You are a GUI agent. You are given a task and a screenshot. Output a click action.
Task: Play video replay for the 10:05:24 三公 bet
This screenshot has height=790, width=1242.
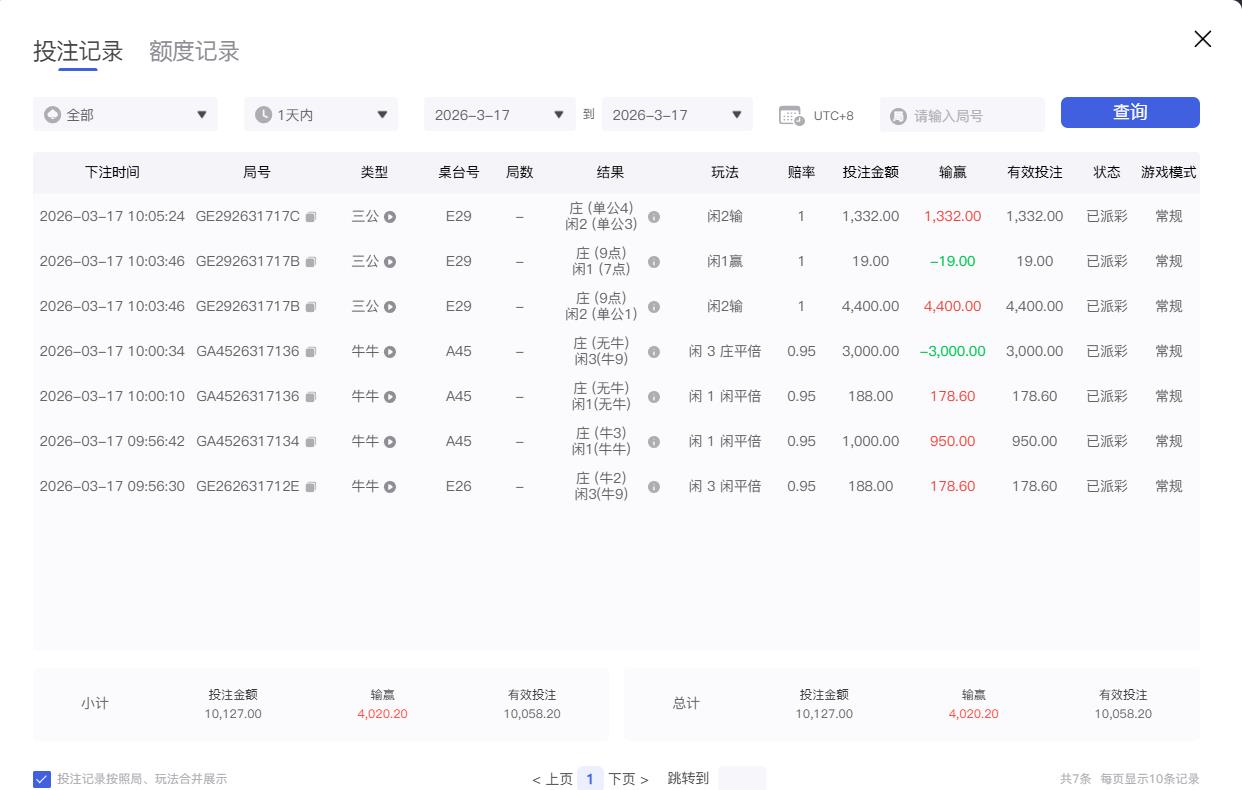(390, 217)
